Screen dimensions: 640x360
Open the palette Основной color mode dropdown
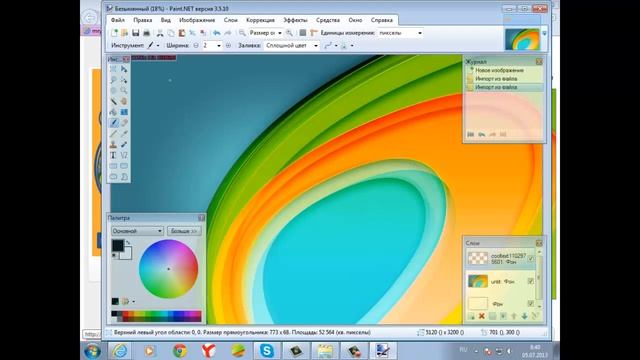[x=137, y=231]
